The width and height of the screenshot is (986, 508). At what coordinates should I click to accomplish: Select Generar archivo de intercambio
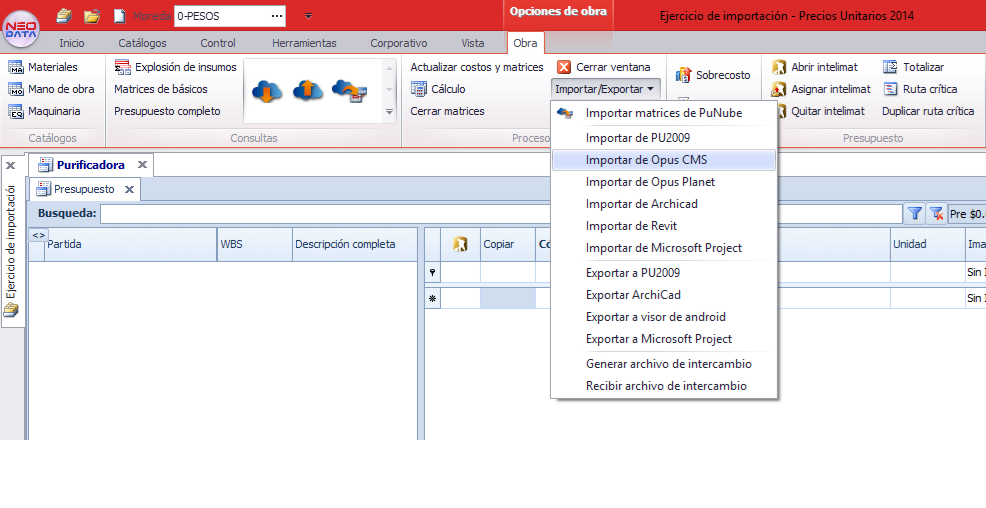(663, 364)
